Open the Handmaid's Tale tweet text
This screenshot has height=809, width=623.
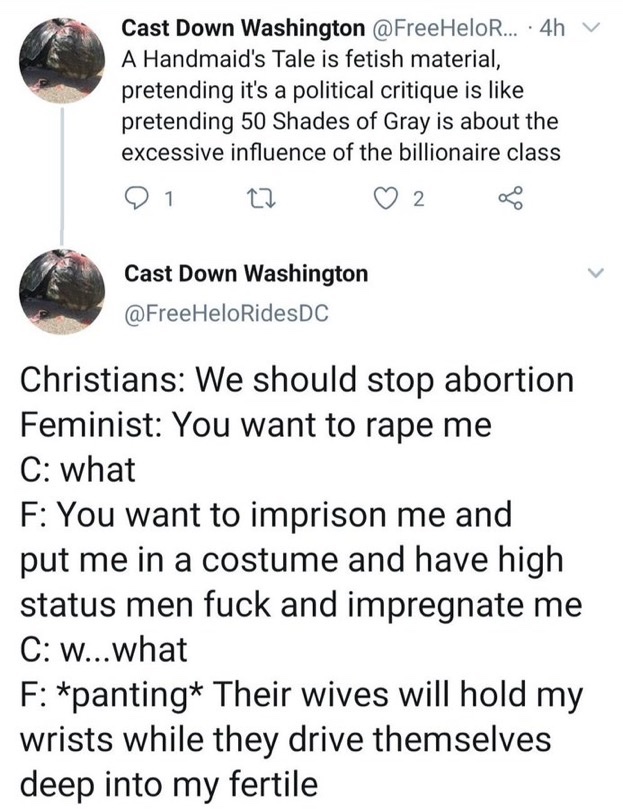pos(341,106)
